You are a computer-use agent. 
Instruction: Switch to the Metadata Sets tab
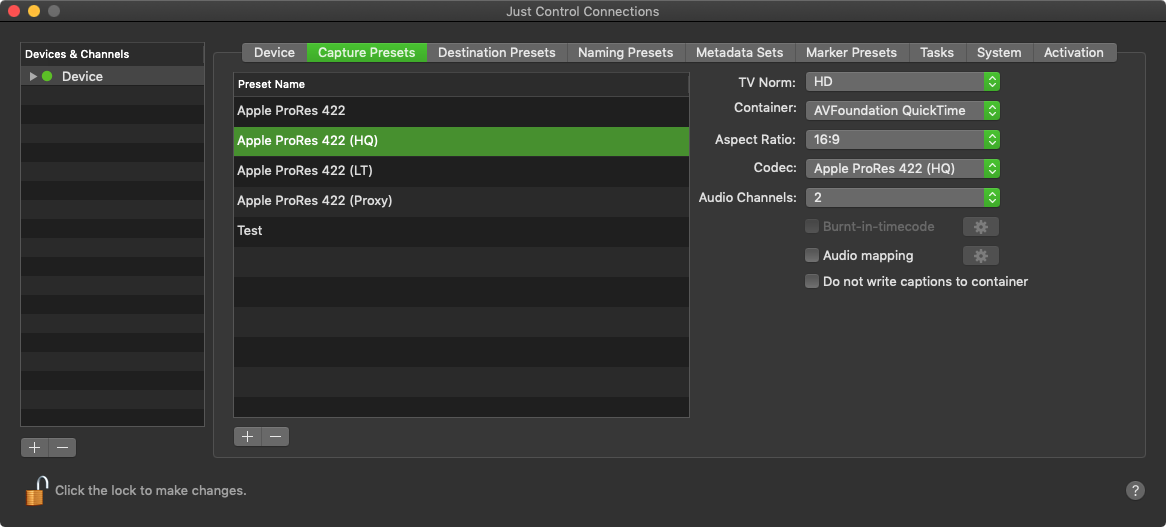pyautogui.click(x=740, y=53)
